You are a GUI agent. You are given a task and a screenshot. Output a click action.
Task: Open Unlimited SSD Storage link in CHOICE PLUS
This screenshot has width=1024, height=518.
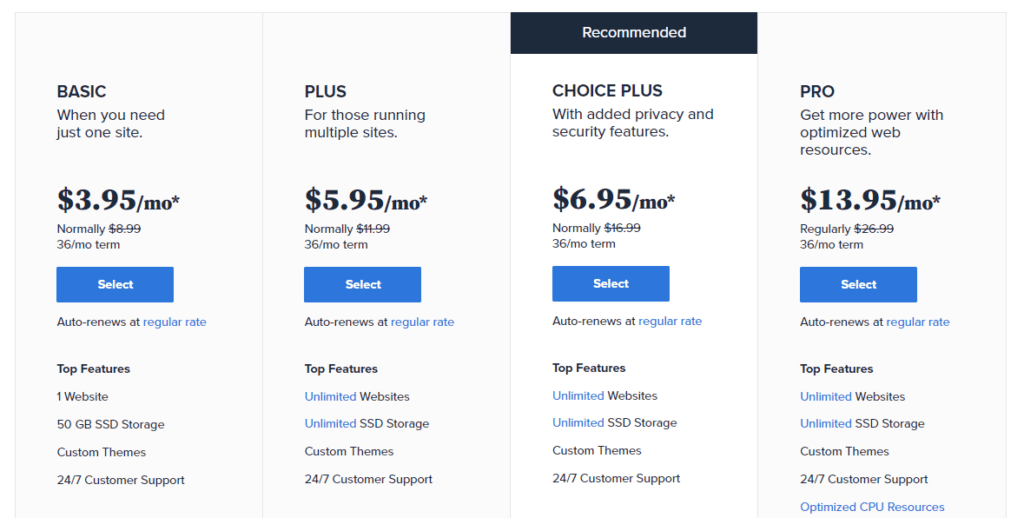click(x=578, y=423)
